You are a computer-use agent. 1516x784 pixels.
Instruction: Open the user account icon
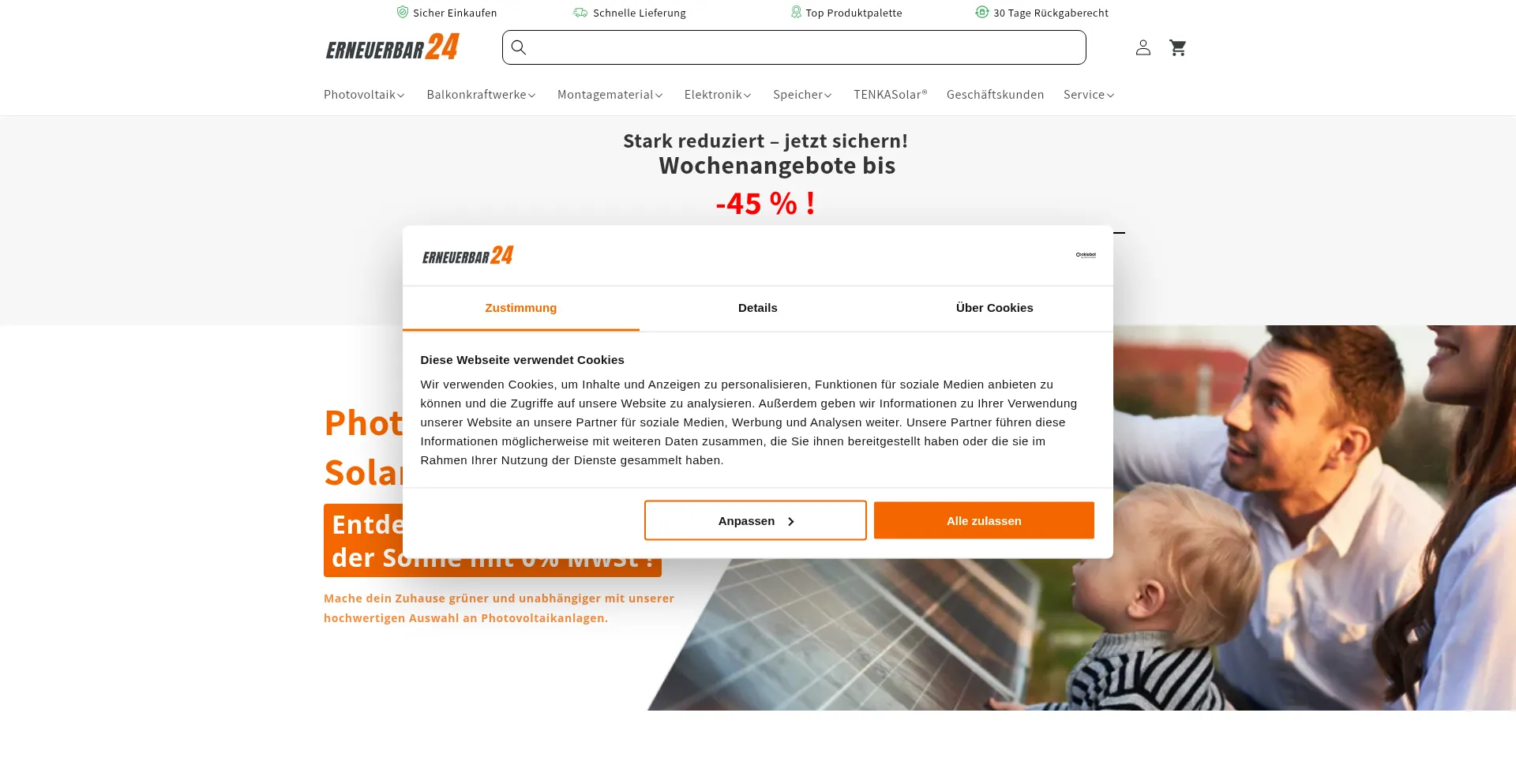[1143, 47]
